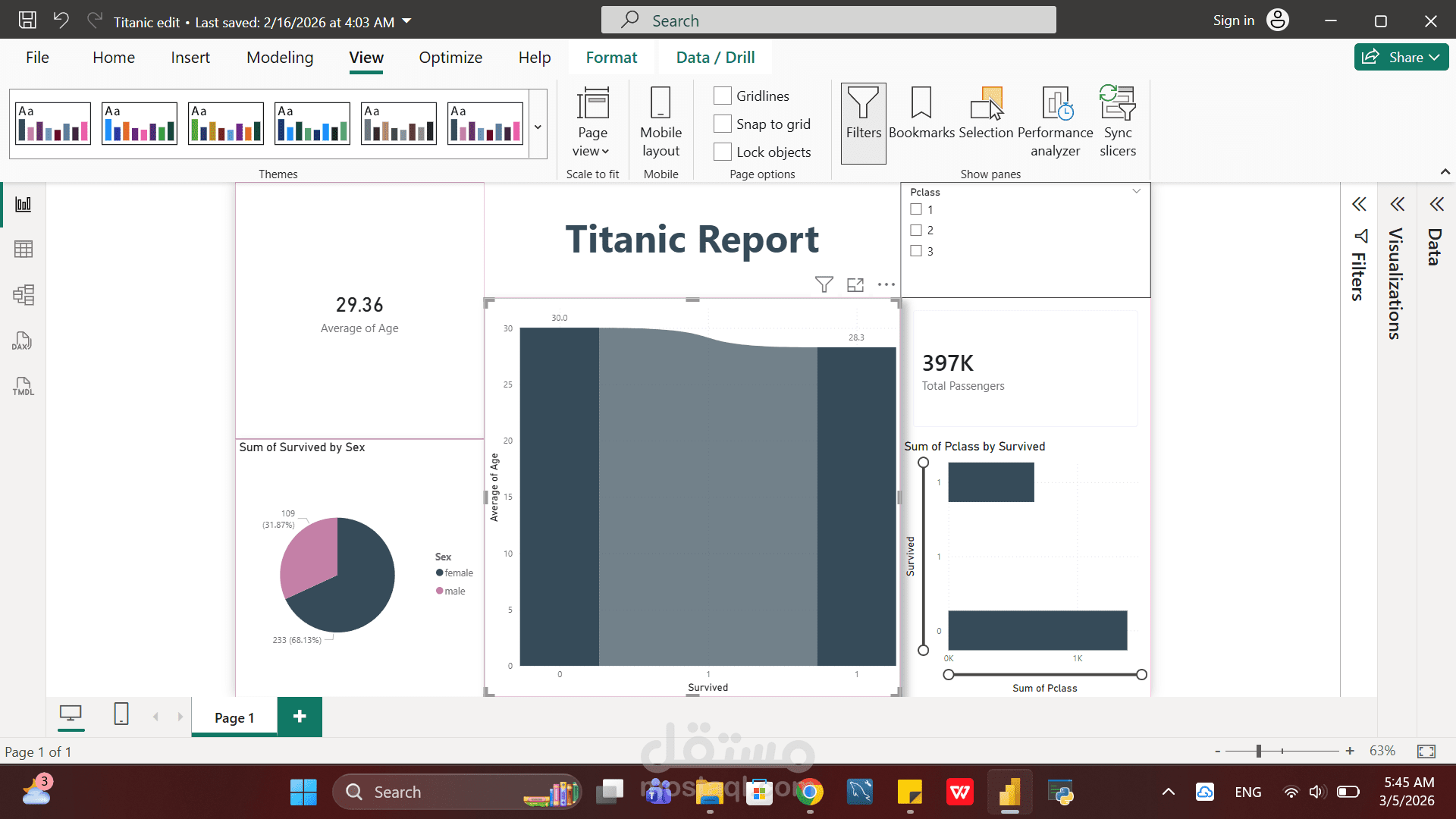Add a new report page
This screenshot has height=819, width=1456.
[x=300, y=717]
